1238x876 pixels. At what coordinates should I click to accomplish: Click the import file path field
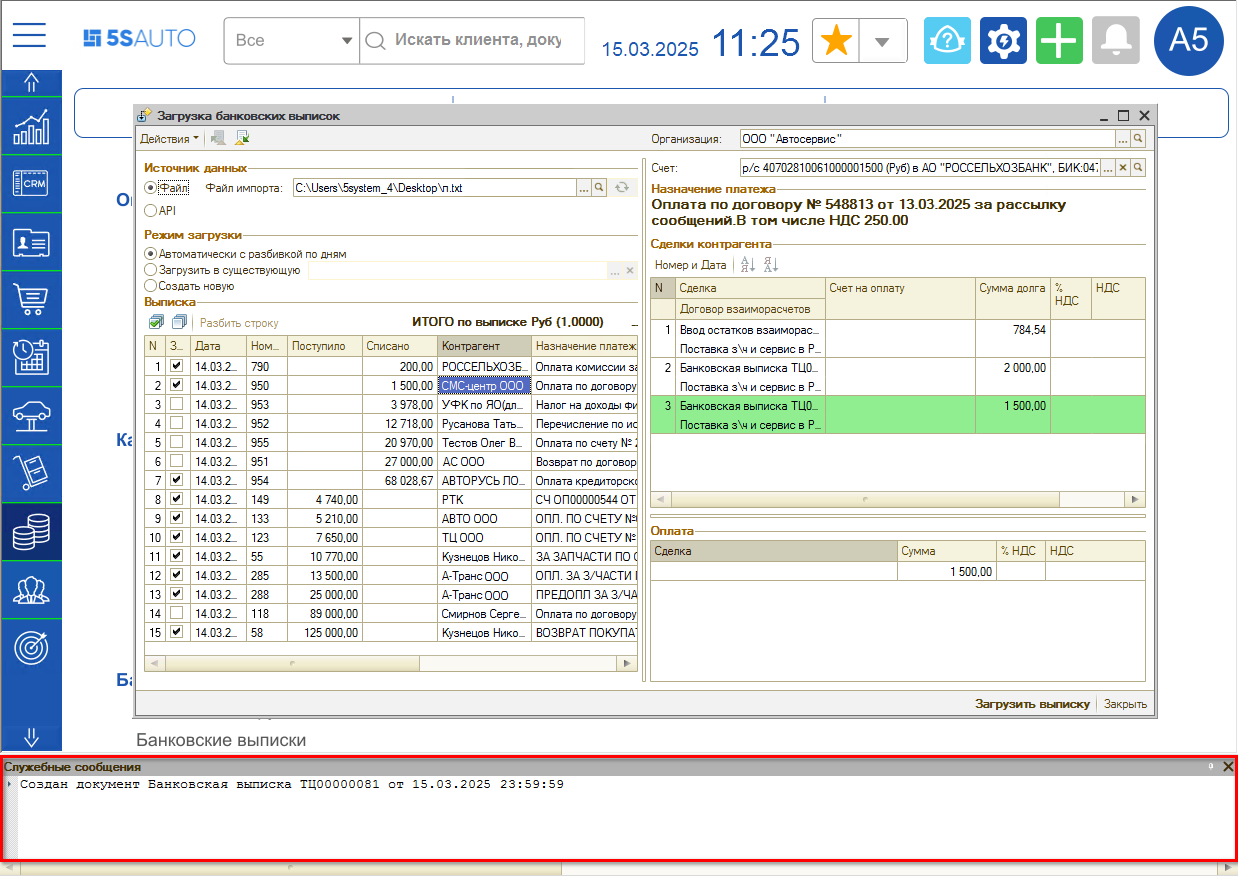click(433, 187)
